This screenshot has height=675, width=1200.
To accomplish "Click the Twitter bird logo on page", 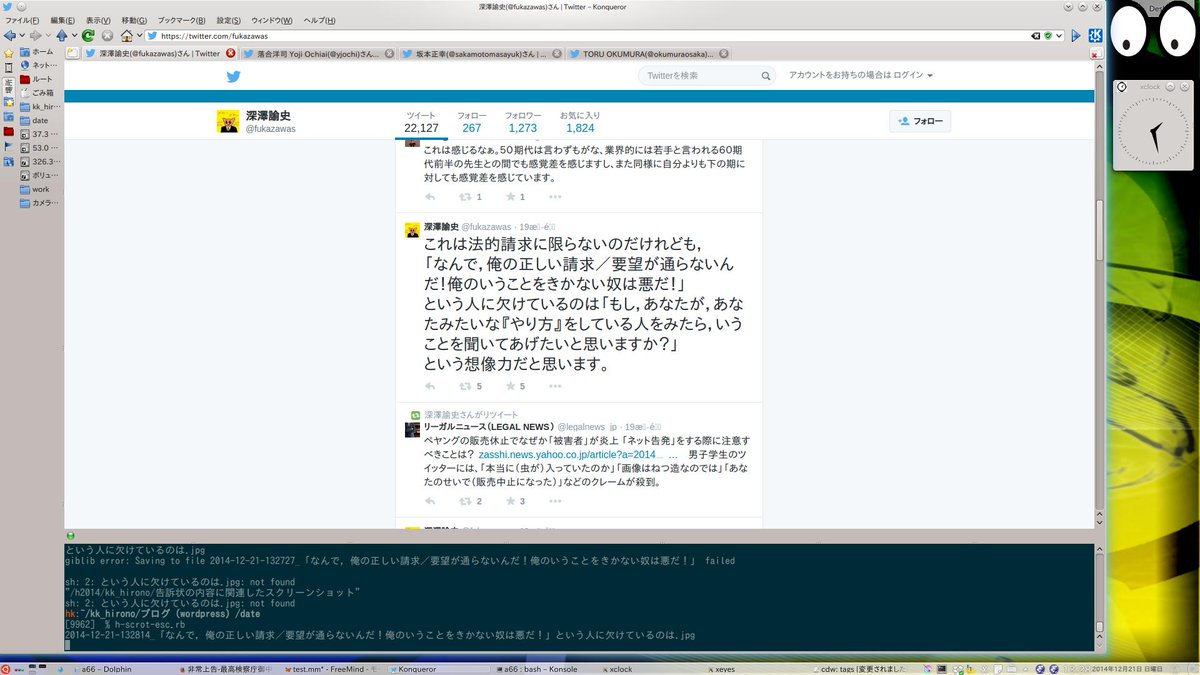I will click(233, 77).
